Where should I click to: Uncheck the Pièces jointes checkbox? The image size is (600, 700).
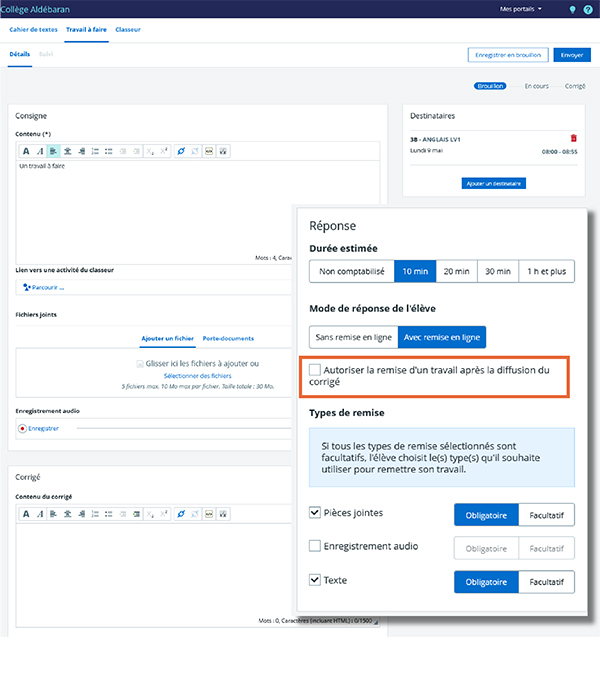(x=315, y=513)
